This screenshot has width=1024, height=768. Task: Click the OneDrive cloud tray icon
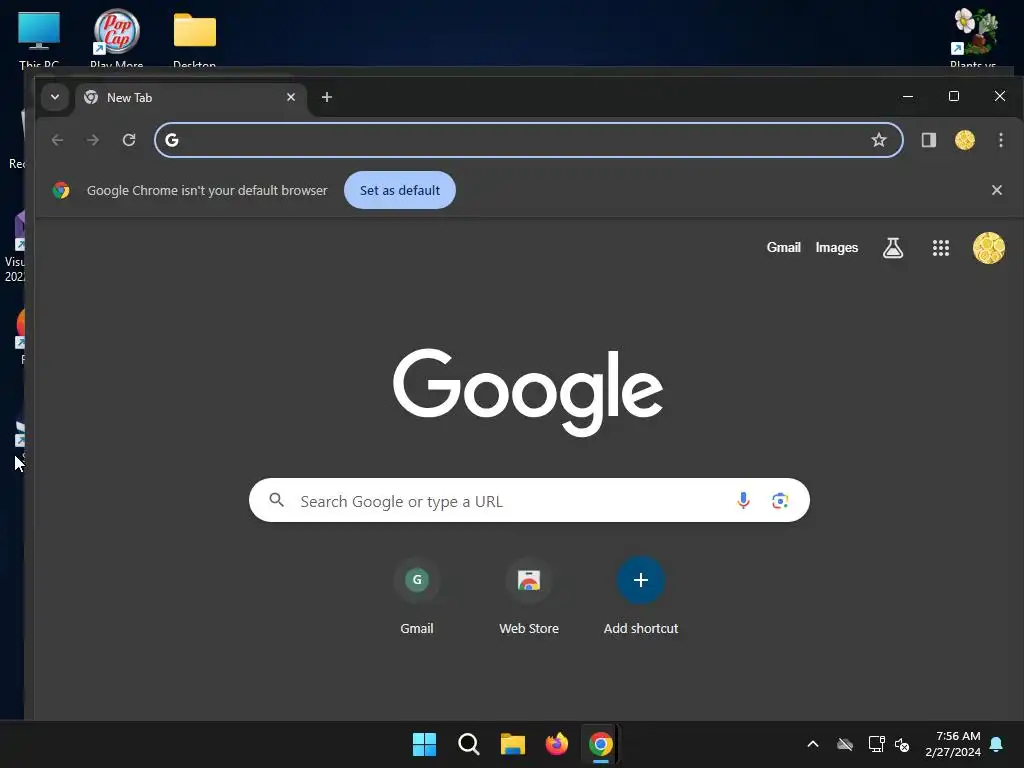pos(845,744)
